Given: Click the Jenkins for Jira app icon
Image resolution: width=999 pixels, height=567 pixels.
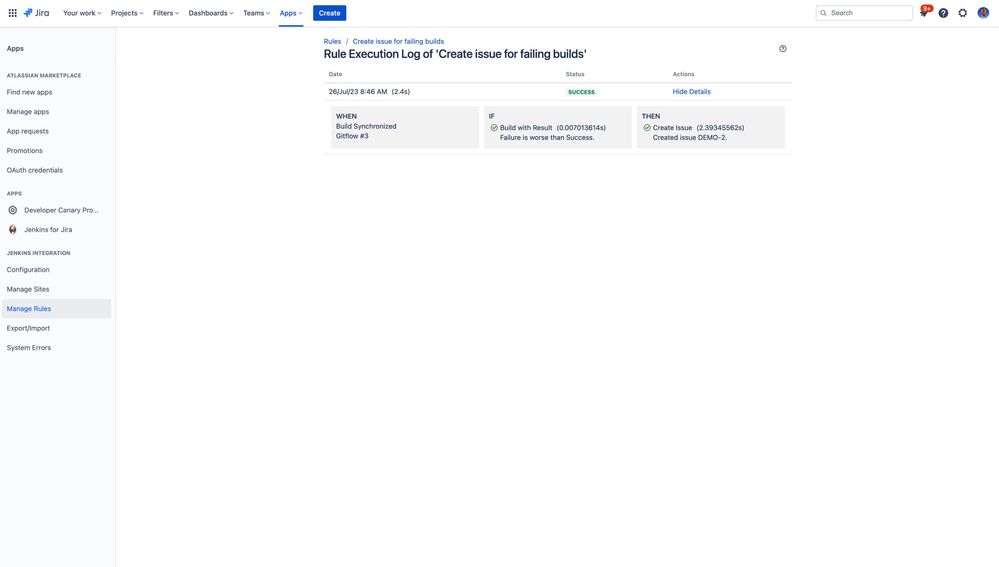Looking at the screenshot, I should click(x=13, y=229).
